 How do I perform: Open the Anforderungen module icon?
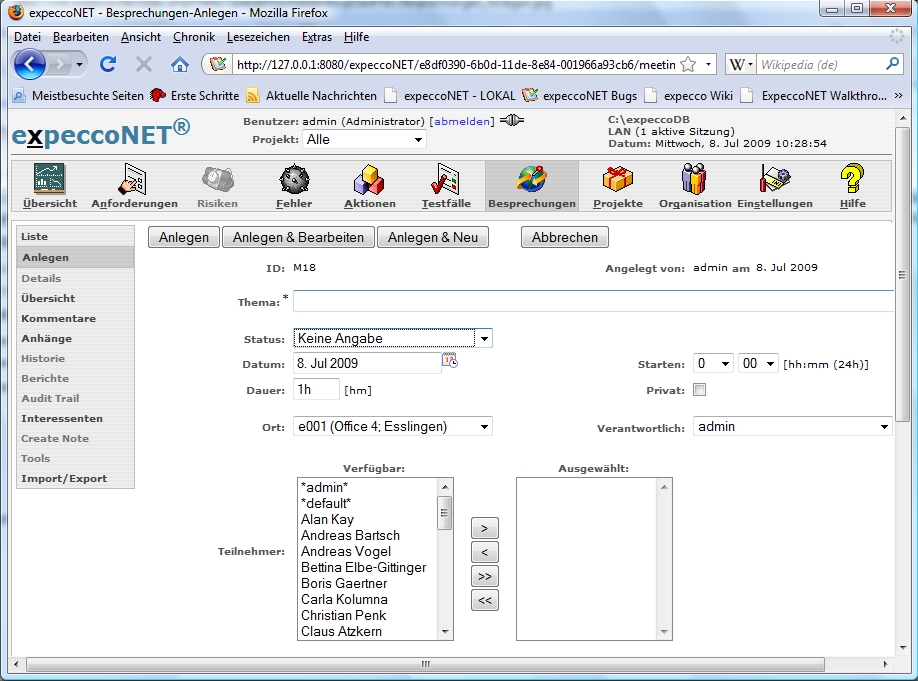tap(134, 180)
